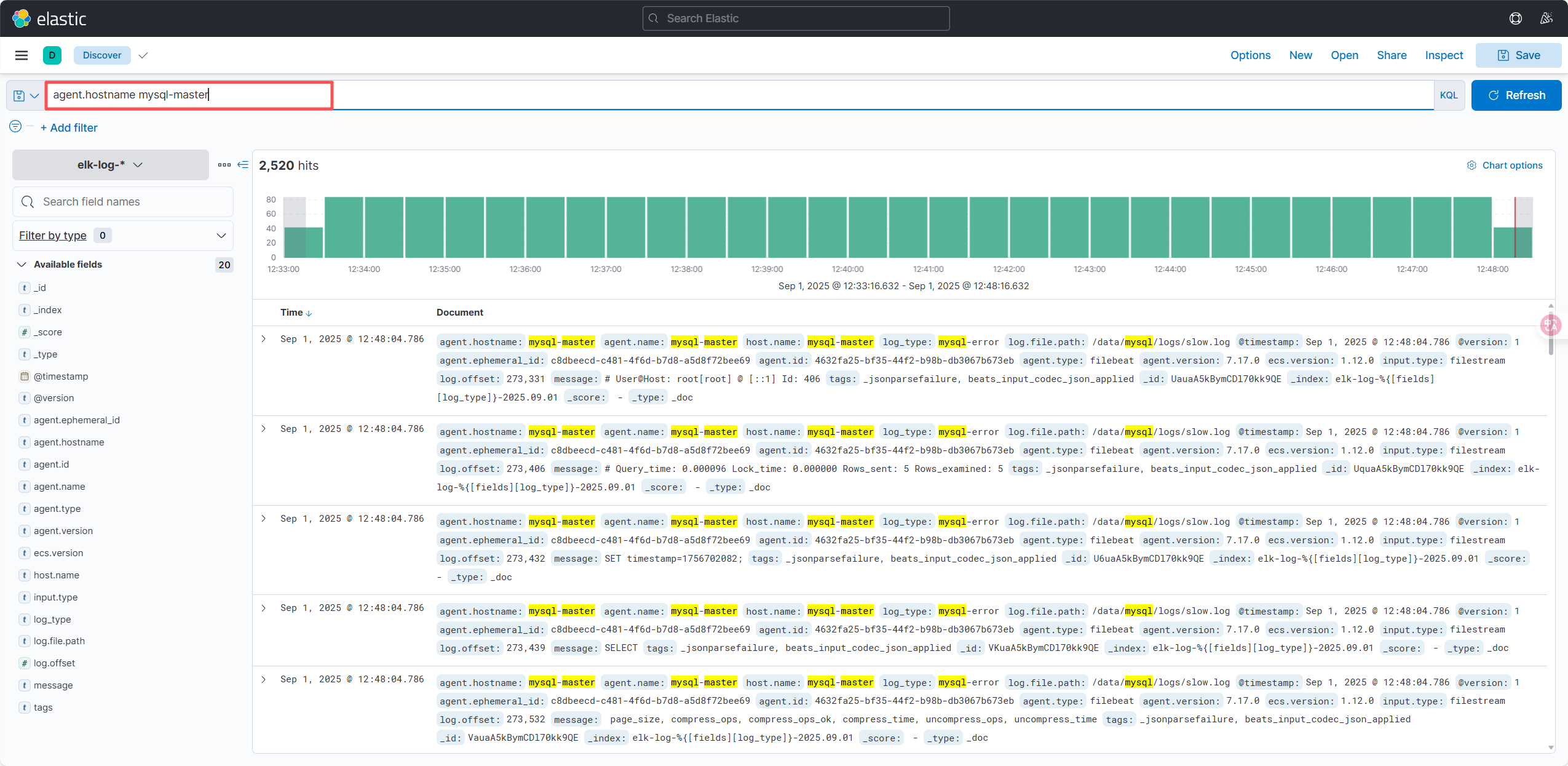
Task: Open the help menu icon
Action: coord(1516,18)
